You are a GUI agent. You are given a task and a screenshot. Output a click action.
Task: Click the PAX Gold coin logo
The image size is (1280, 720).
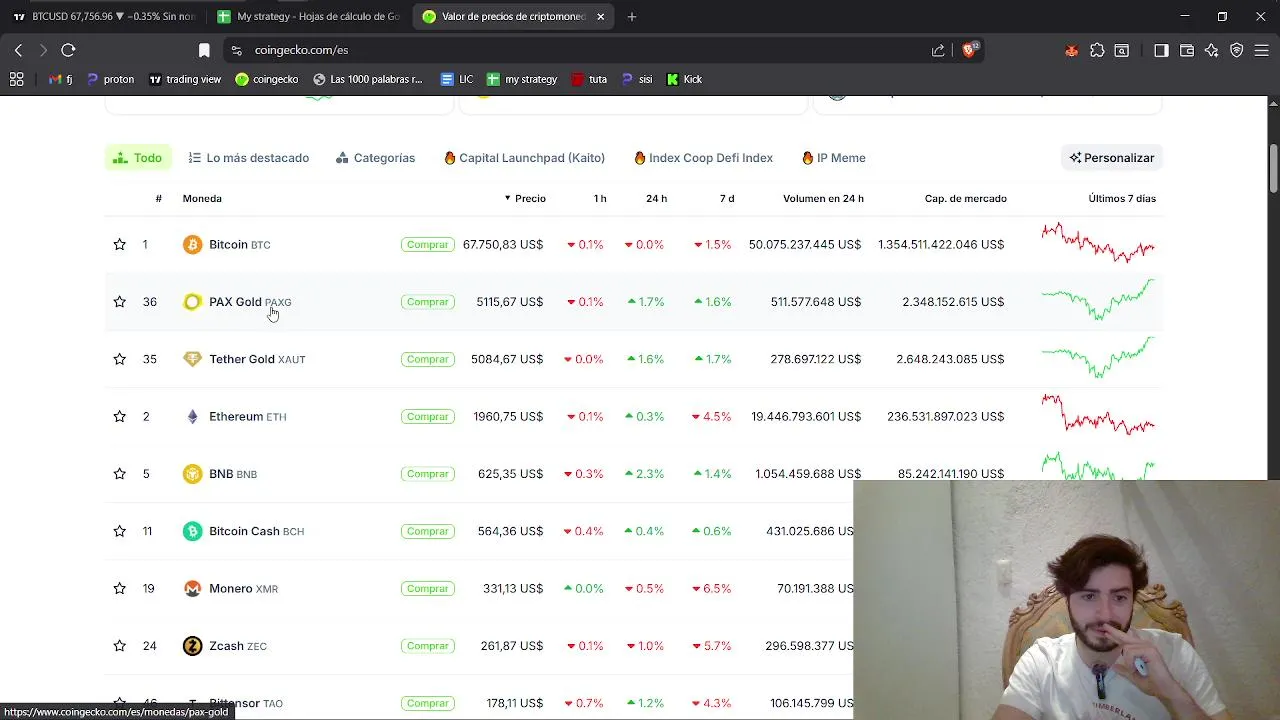click(192, 302)
